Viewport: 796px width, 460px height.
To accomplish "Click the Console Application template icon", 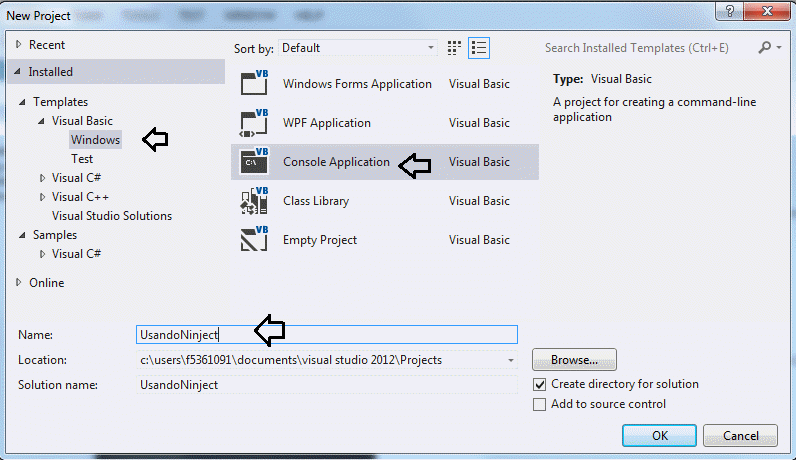I will coord(254,161).
